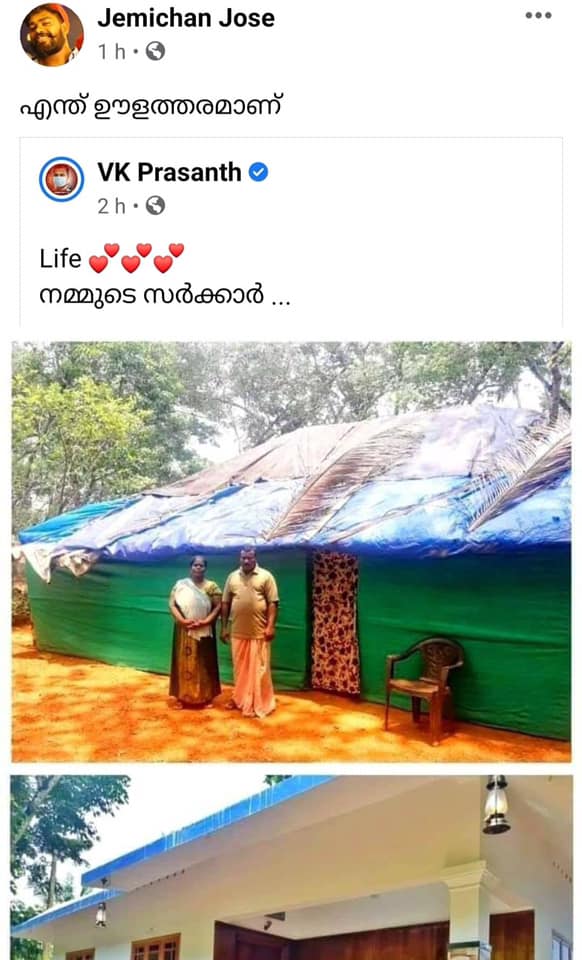The image size is (582, 960).
Task: Click the word 'Life' in shared post
Action: coord(60,258)
